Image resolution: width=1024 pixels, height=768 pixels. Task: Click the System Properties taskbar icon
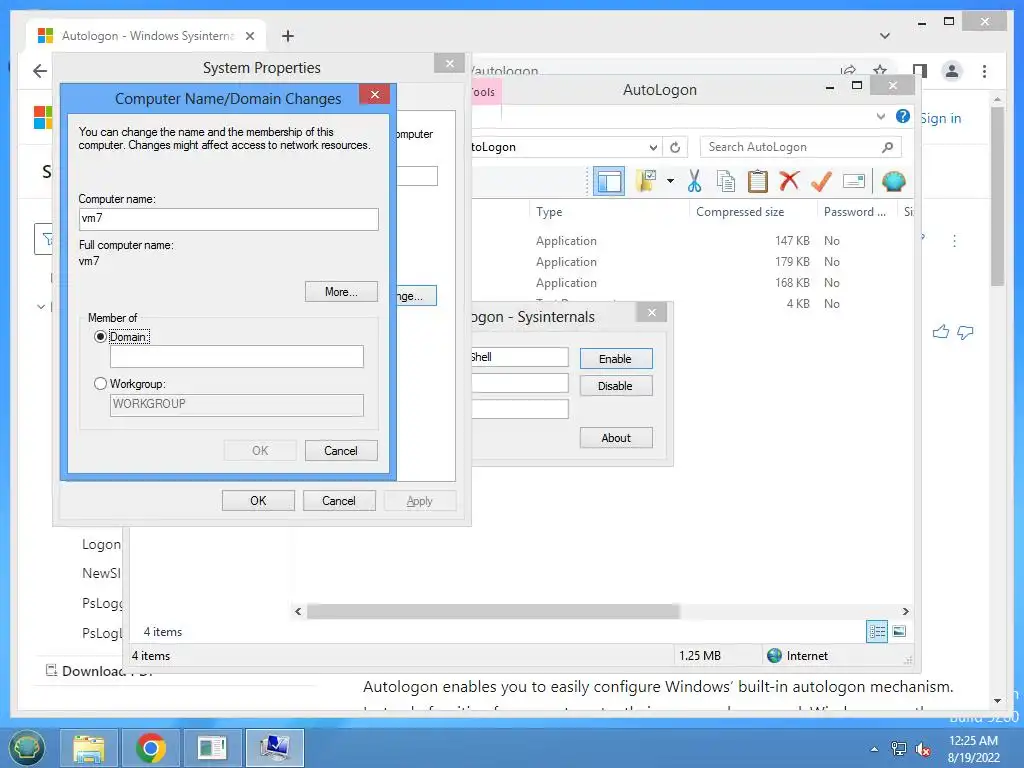click(x=274, y=748)
